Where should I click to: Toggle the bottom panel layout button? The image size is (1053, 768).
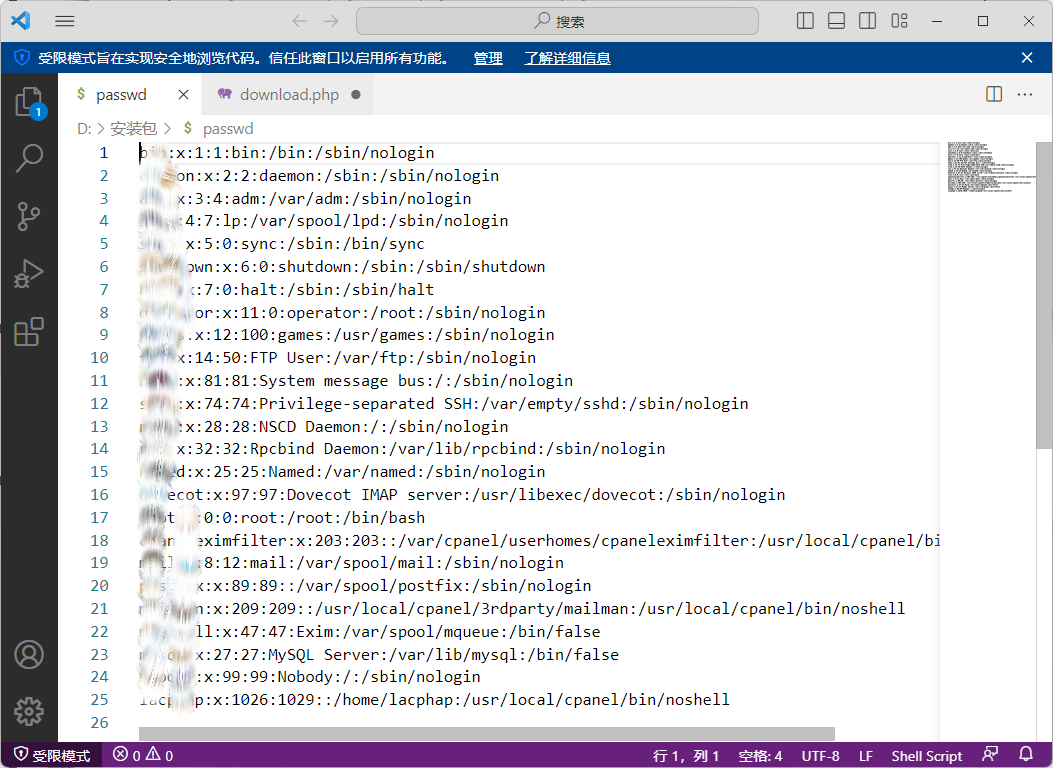pyautogui.click(x=836, y=21)
